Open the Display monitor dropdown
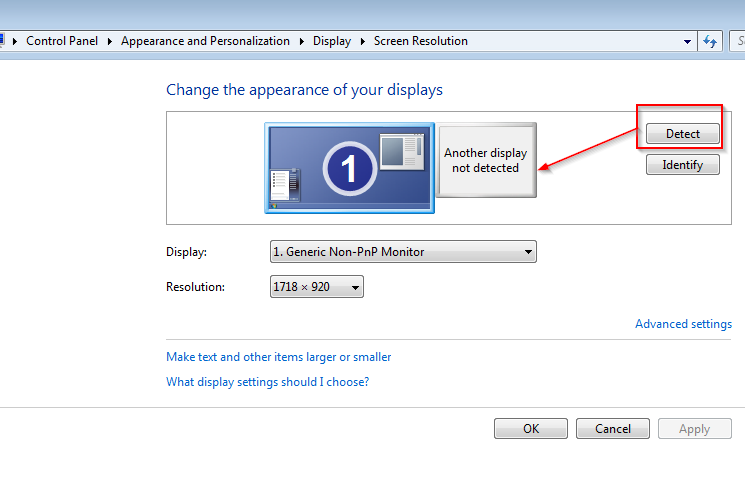Viewport: 745px width, 504px height. tap(403, 252)
